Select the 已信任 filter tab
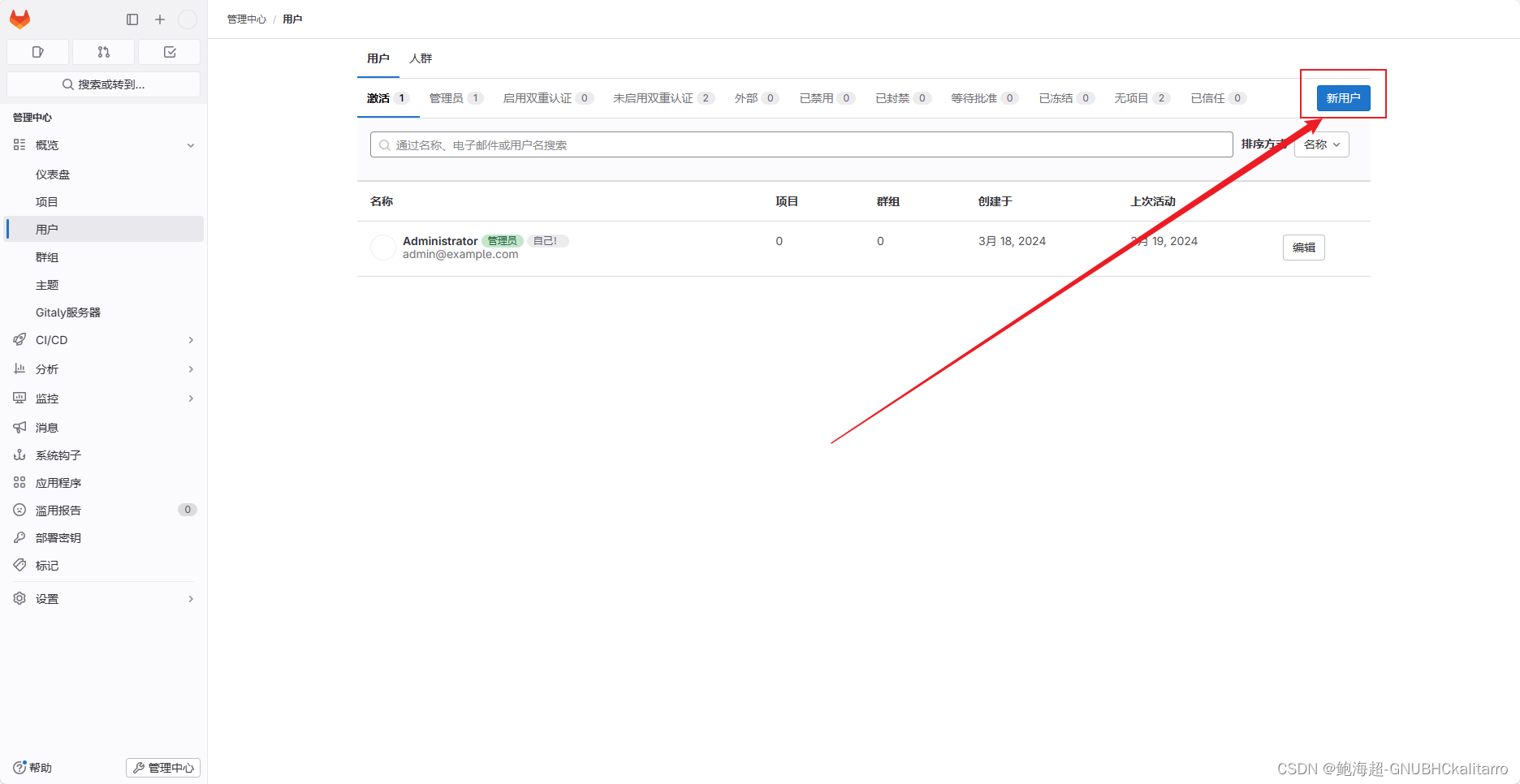This screenshot has width=1520, height=784. click(x=1218, y=98)
